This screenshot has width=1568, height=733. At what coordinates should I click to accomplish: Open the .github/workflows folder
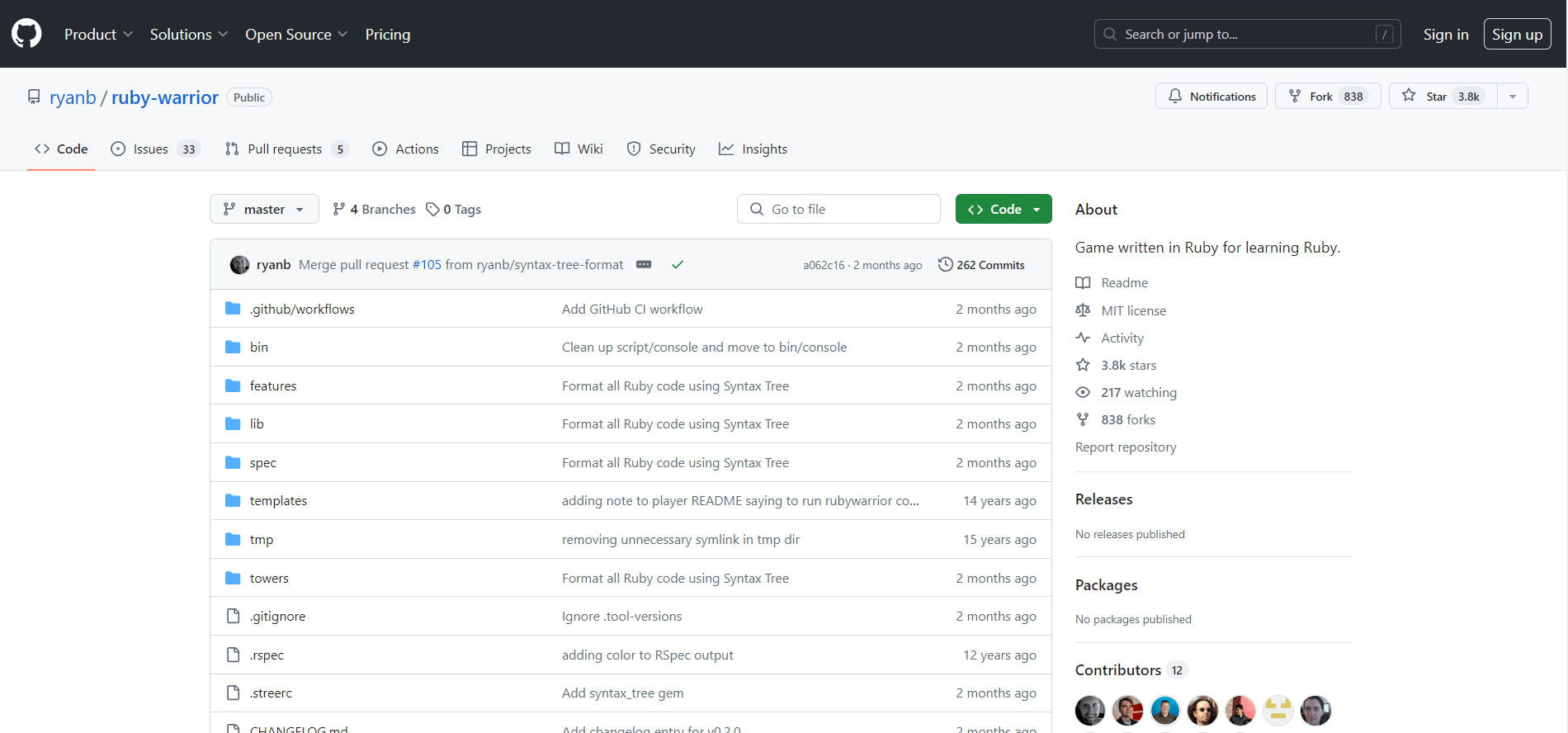pyautogui.click(x=302, y=309)
